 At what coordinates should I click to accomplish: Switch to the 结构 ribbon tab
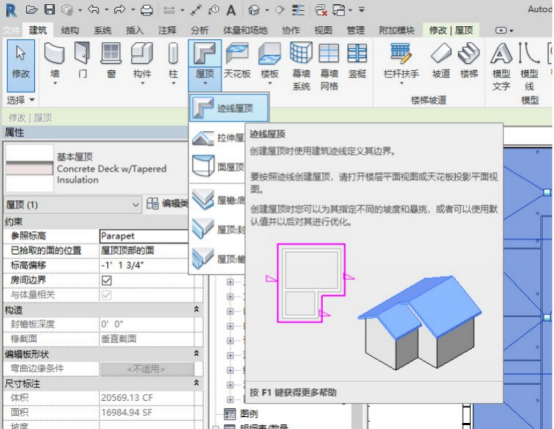pos(70,30)
